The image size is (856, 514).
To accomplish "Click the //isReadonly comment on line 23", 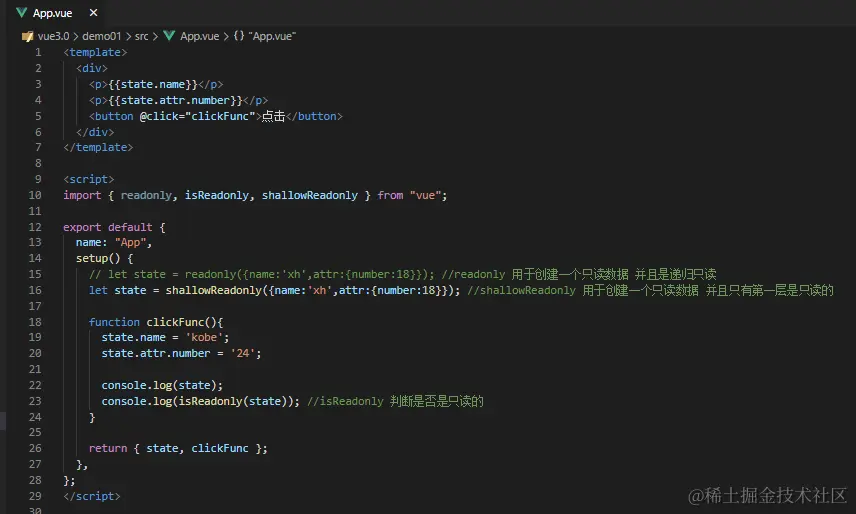I will 395,401.
